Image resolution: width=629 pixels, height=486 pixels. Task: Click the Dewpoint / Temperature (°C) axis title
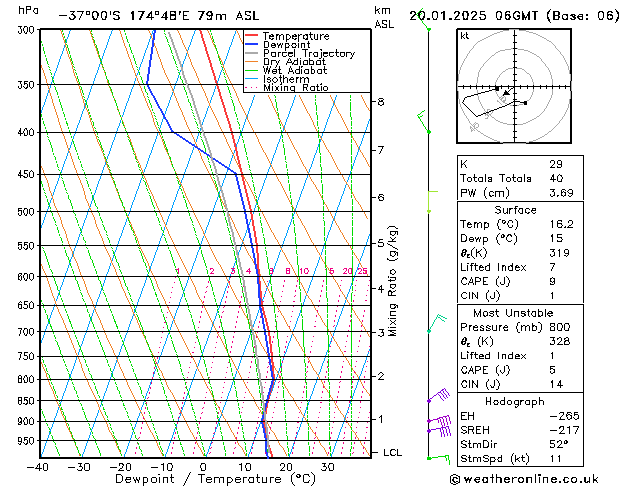[x=215, y=479]
